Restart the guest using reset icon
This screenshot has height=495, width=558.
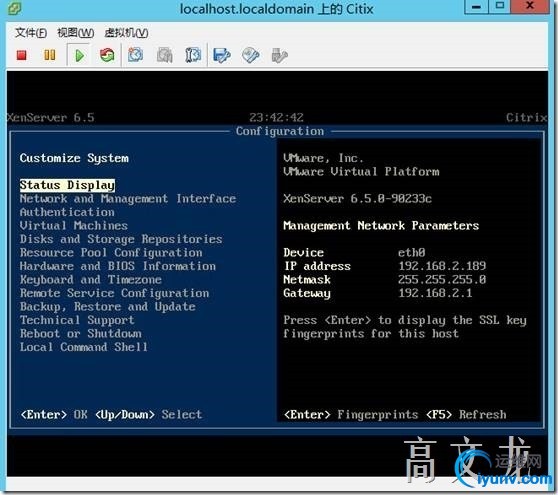(107, 55)
